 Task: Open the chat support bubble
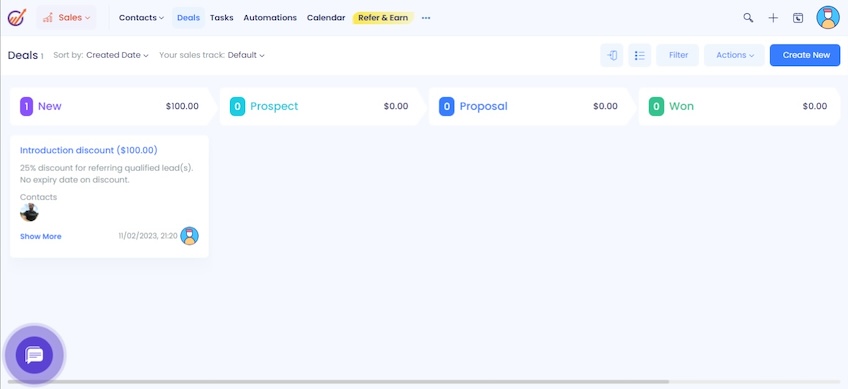point(34,355)
